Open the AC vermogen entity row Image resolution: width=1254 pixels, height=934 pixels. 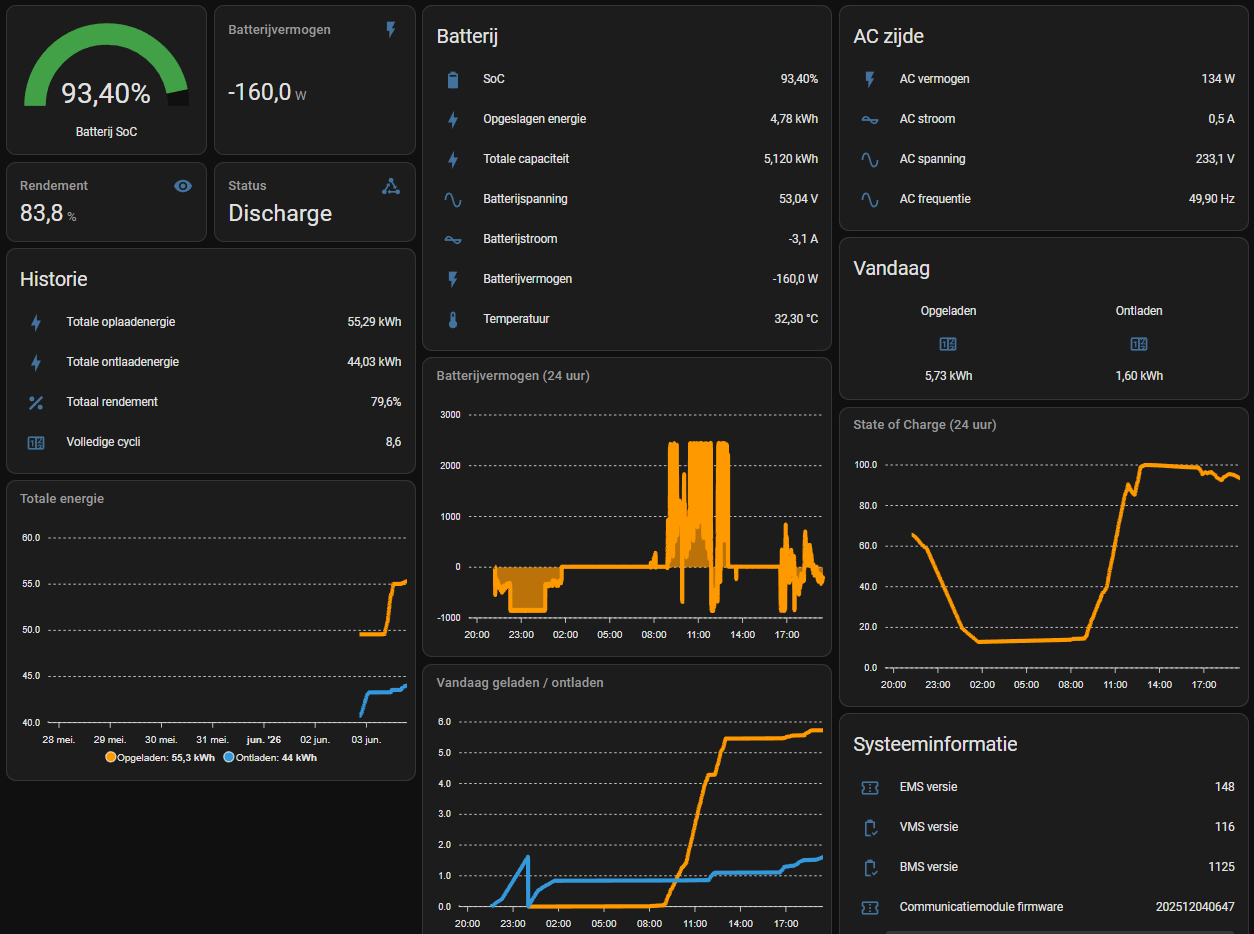pos(1044,79)
